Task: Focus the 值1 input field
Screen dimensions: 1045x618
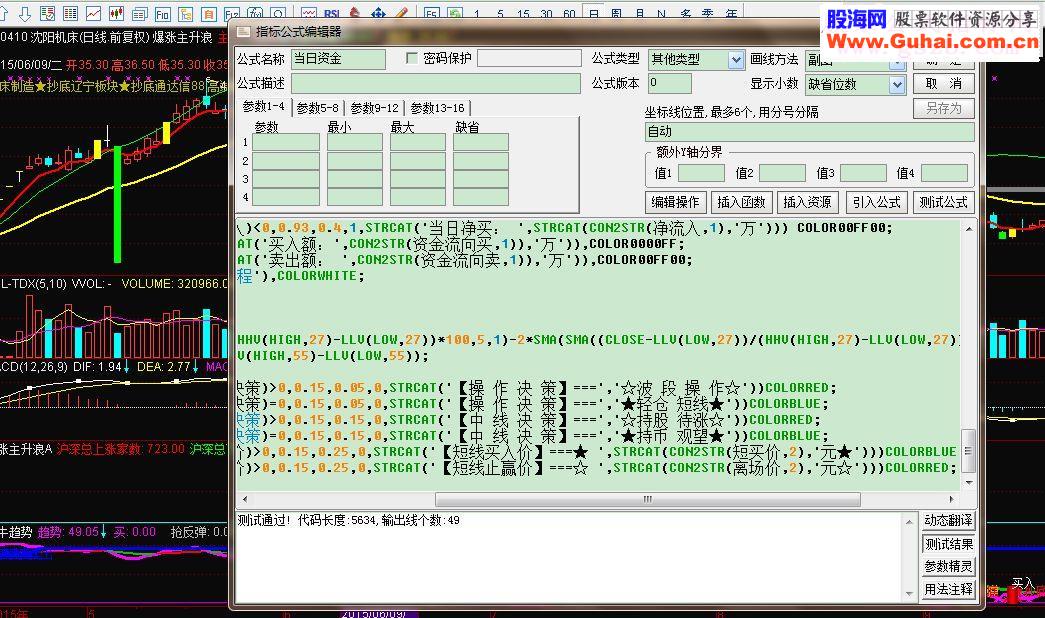Action: click(701, 173)
